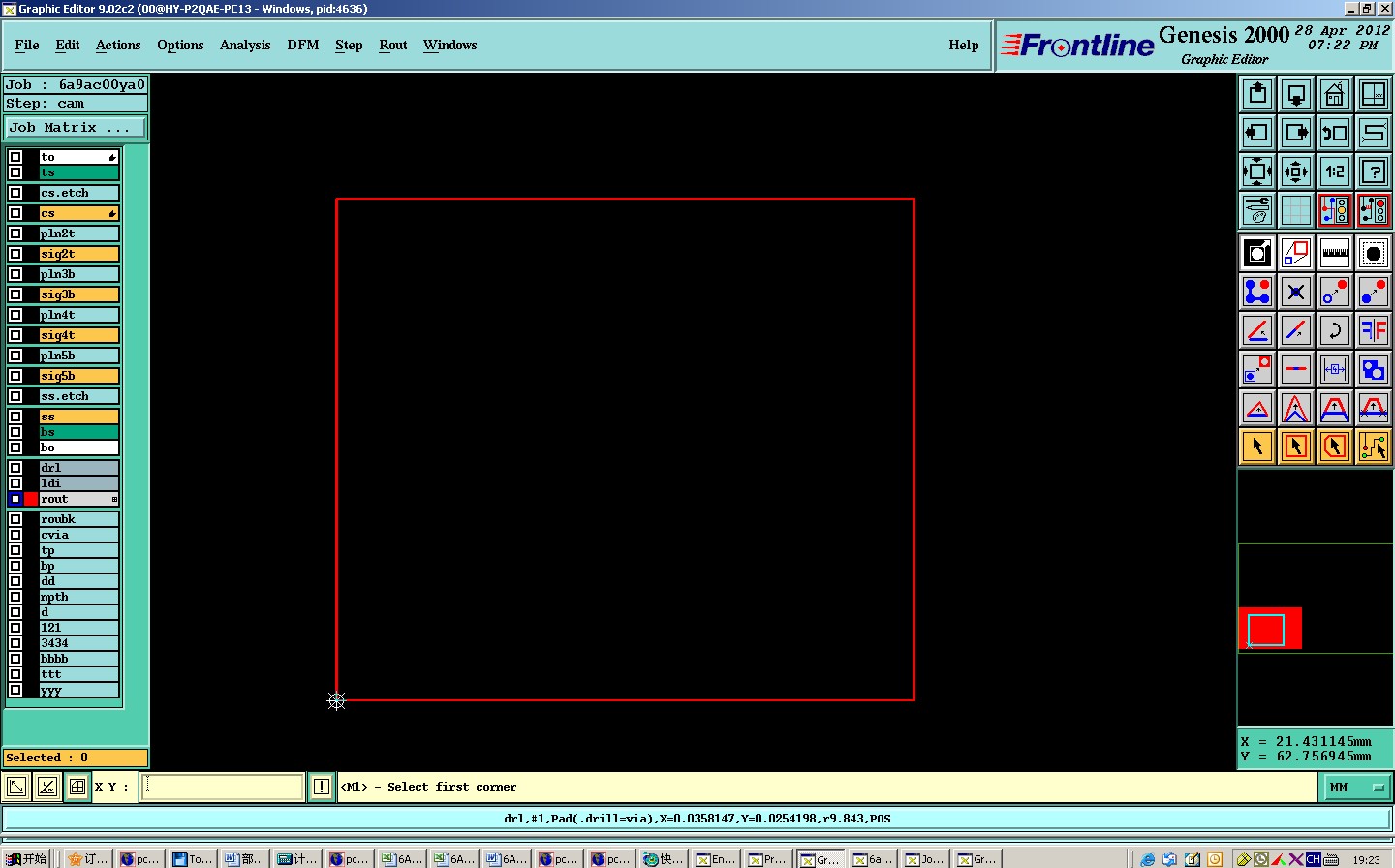
Task: Open the wrench and palette settings icon
Action: tap(1257, 210)
